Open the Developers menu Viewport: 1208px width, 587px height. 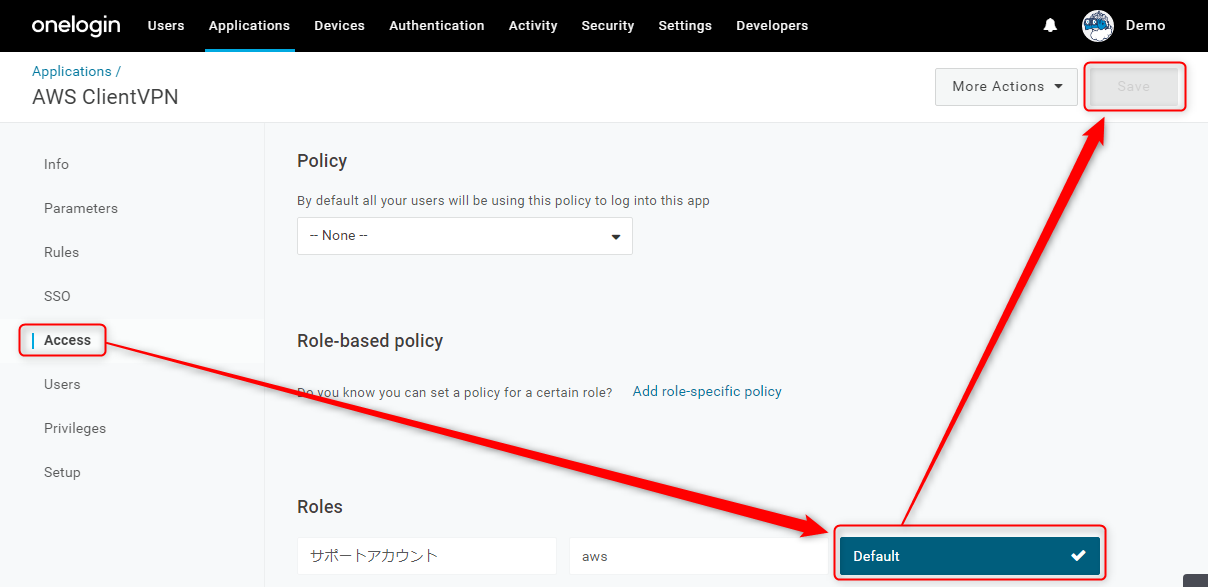pos(772,26)
